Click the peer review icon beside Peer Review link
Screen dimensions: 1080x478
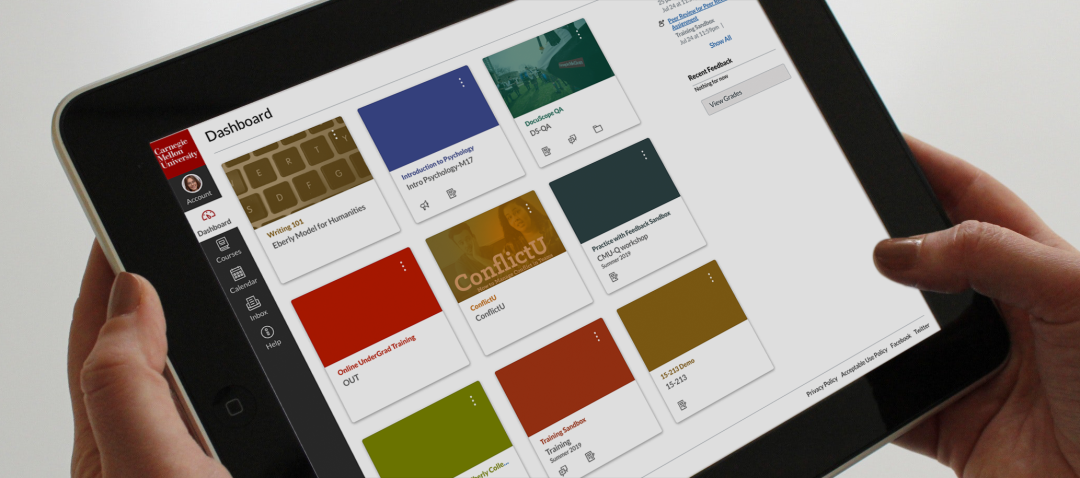[x=661, y=23]
